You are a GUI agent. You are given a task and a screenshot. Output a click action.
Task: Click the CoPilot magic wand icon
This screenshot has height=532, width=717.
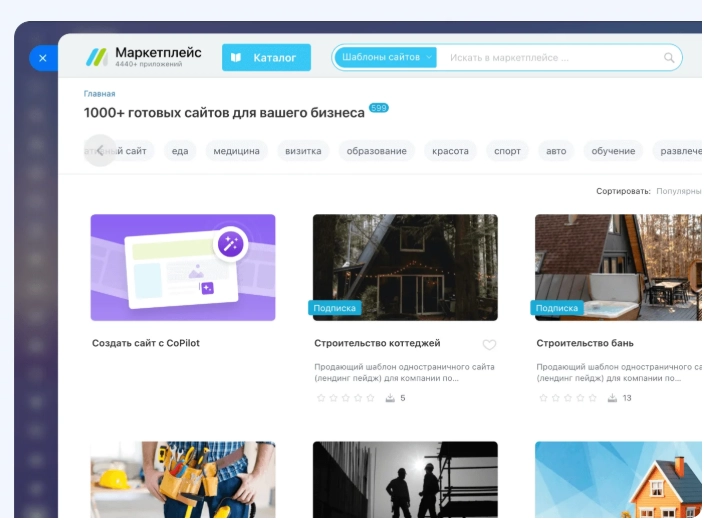point(230,244)
